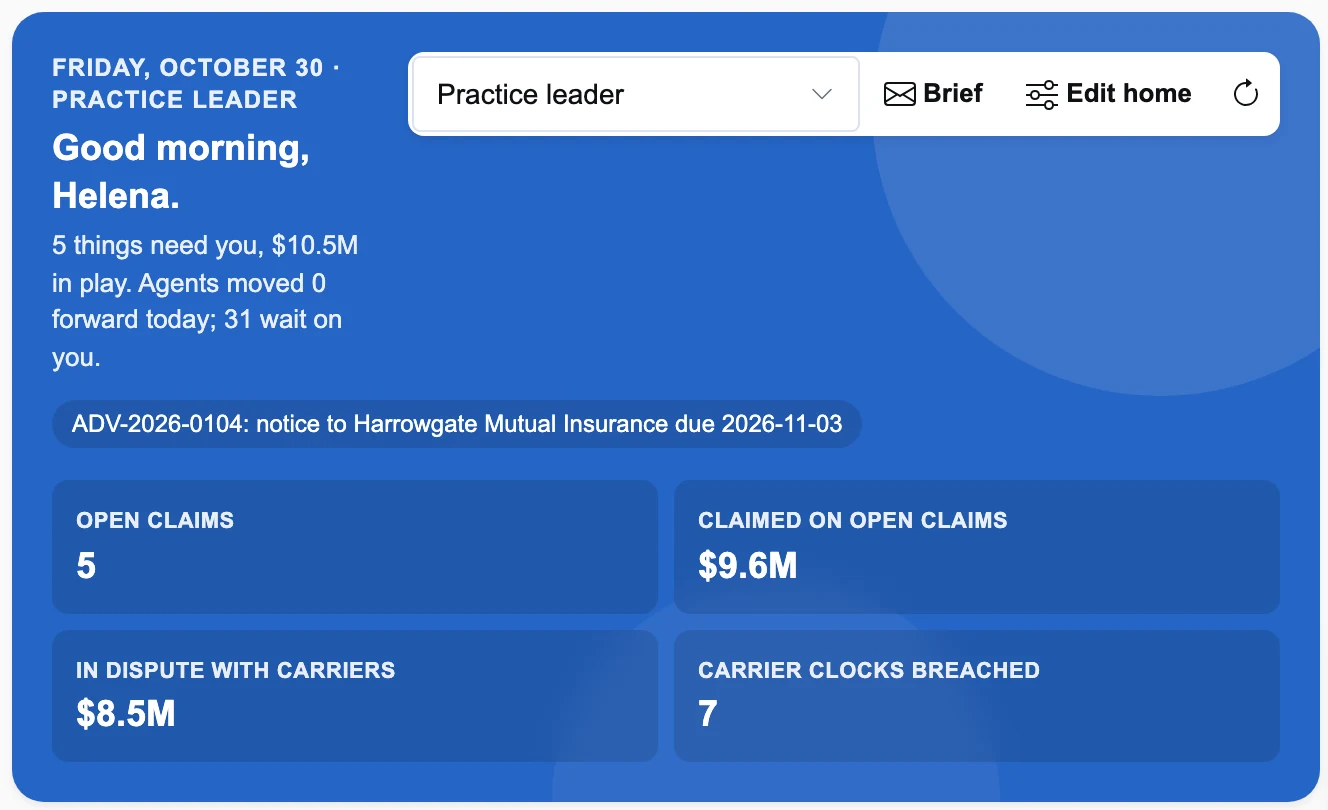Image resolution: width=1328 pixels, height=810 pixels.
Task: Click the refresh circular arrow icon
Action: coord(1245,94)
